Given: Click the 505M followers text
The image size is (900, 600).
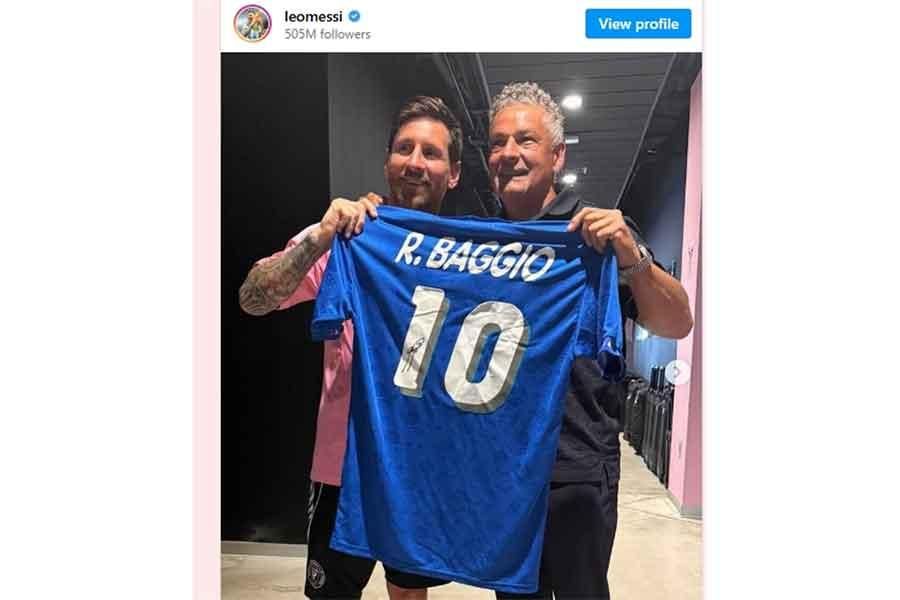Looking at the screenshot, I should pos(327,34).
